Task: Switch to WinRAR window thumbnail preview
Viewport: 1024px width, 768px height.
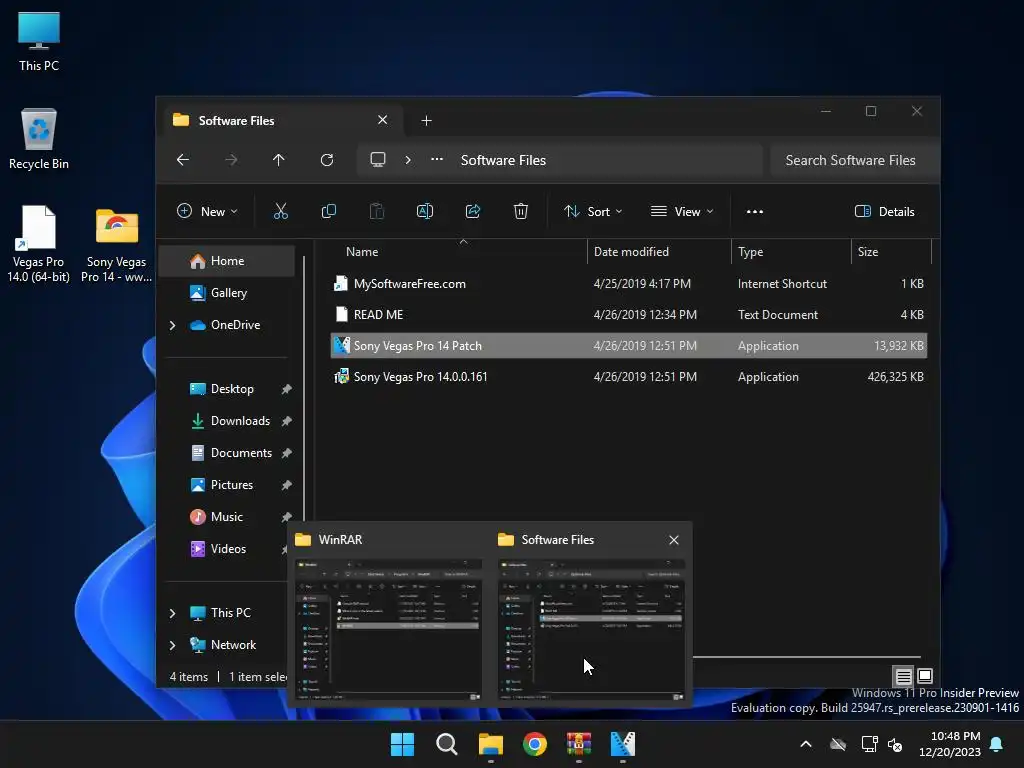Action: point(388,629)
